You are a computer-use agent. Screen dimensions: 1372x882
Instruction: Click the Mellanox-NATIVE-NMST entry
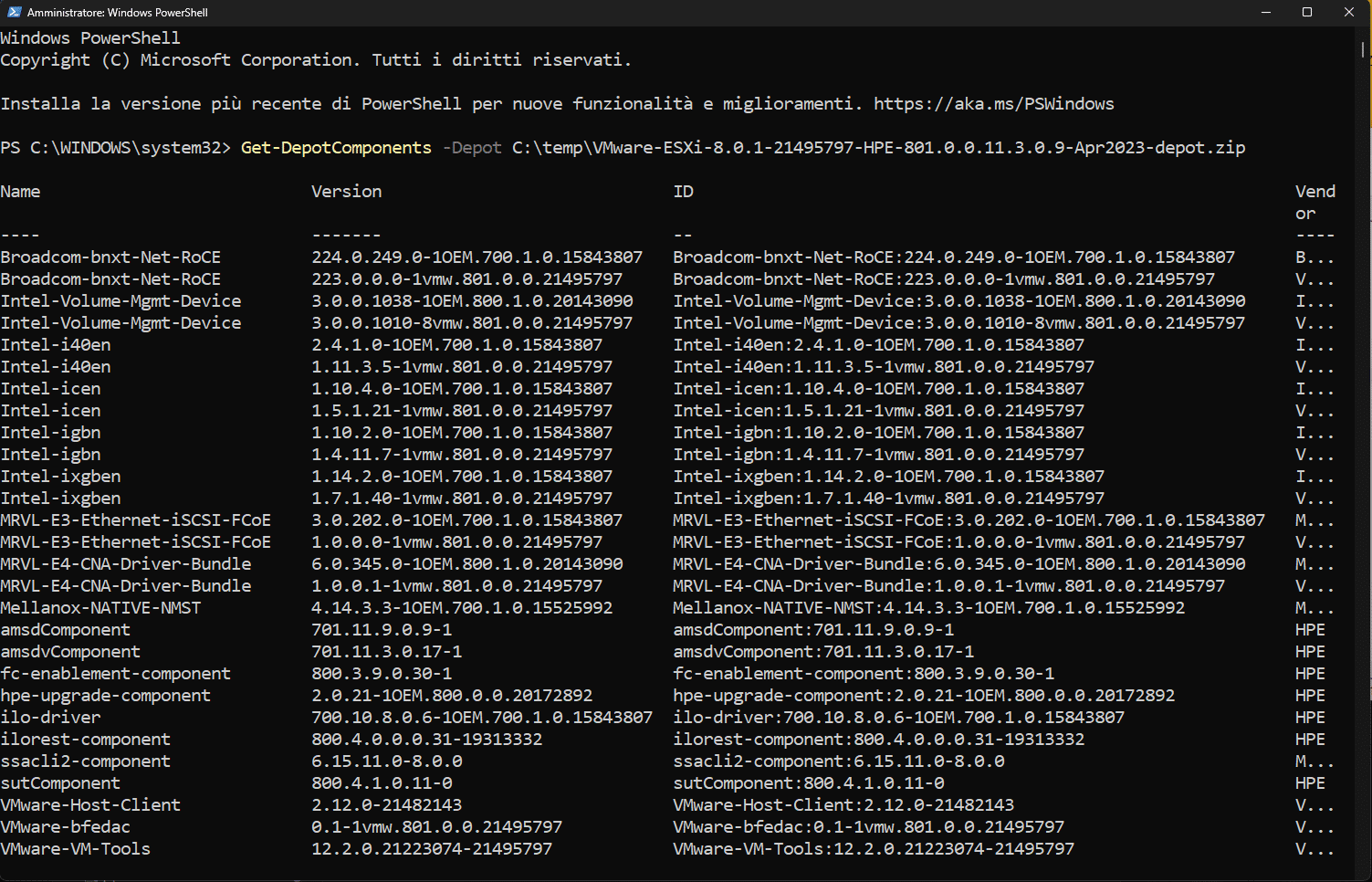(100, 608)
